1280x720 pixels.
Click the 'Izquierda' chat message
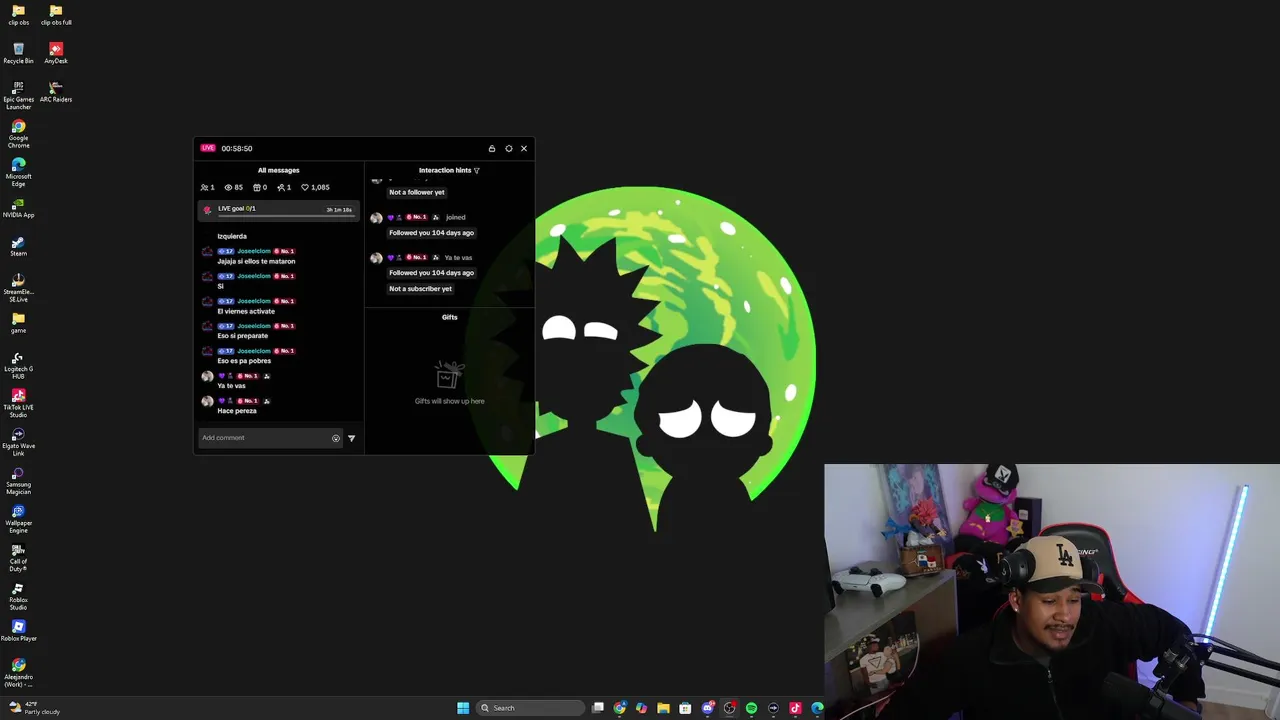(232, 236)
